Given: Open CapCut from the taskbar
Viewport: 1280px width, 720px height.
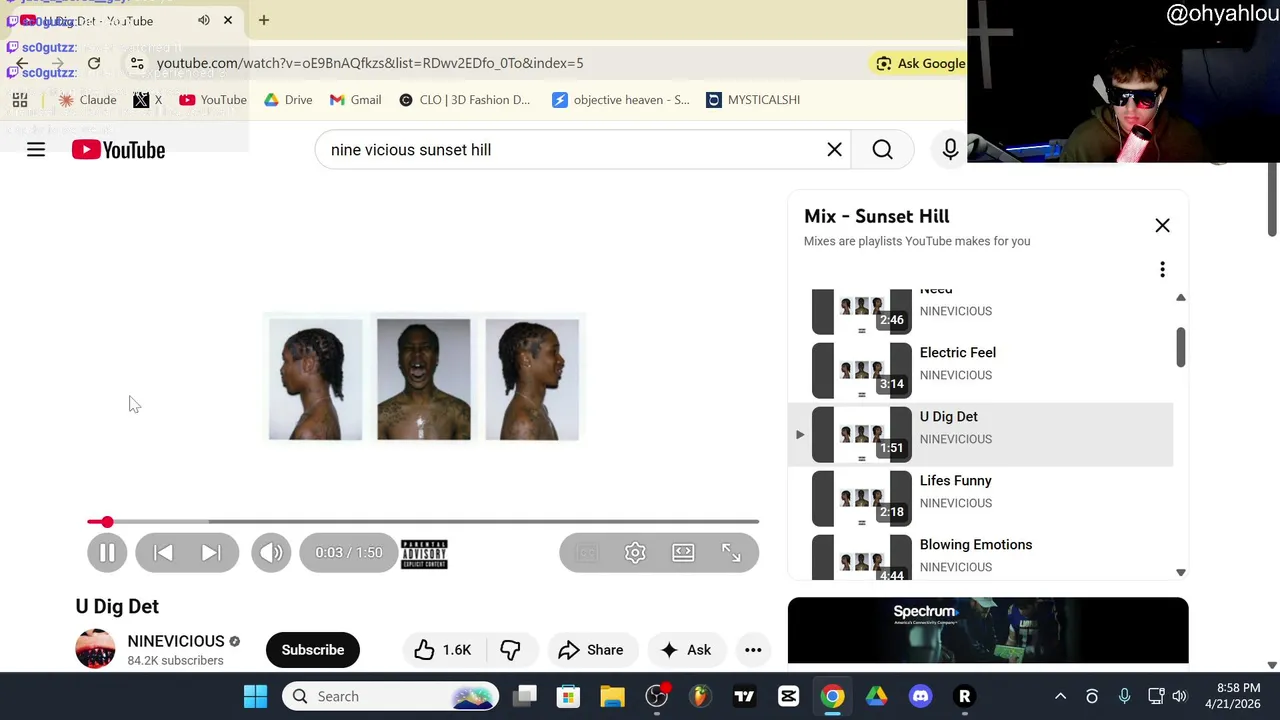Looking at the screenshot, I should click(x=788, y=696).
